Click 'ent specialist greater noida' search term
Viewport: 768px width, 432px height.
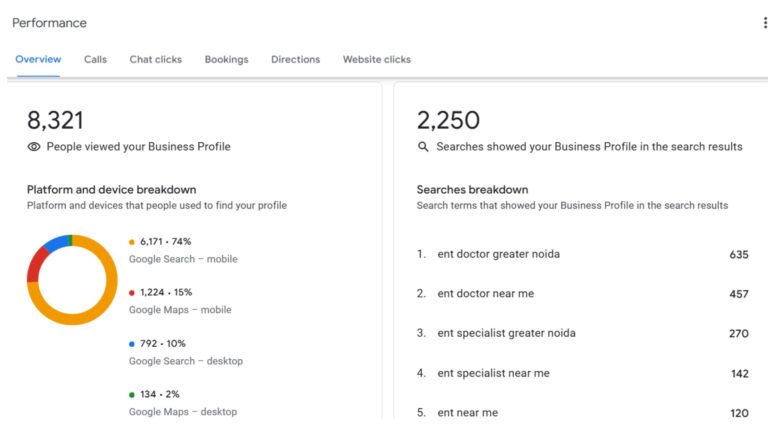[x=506, y=333]
